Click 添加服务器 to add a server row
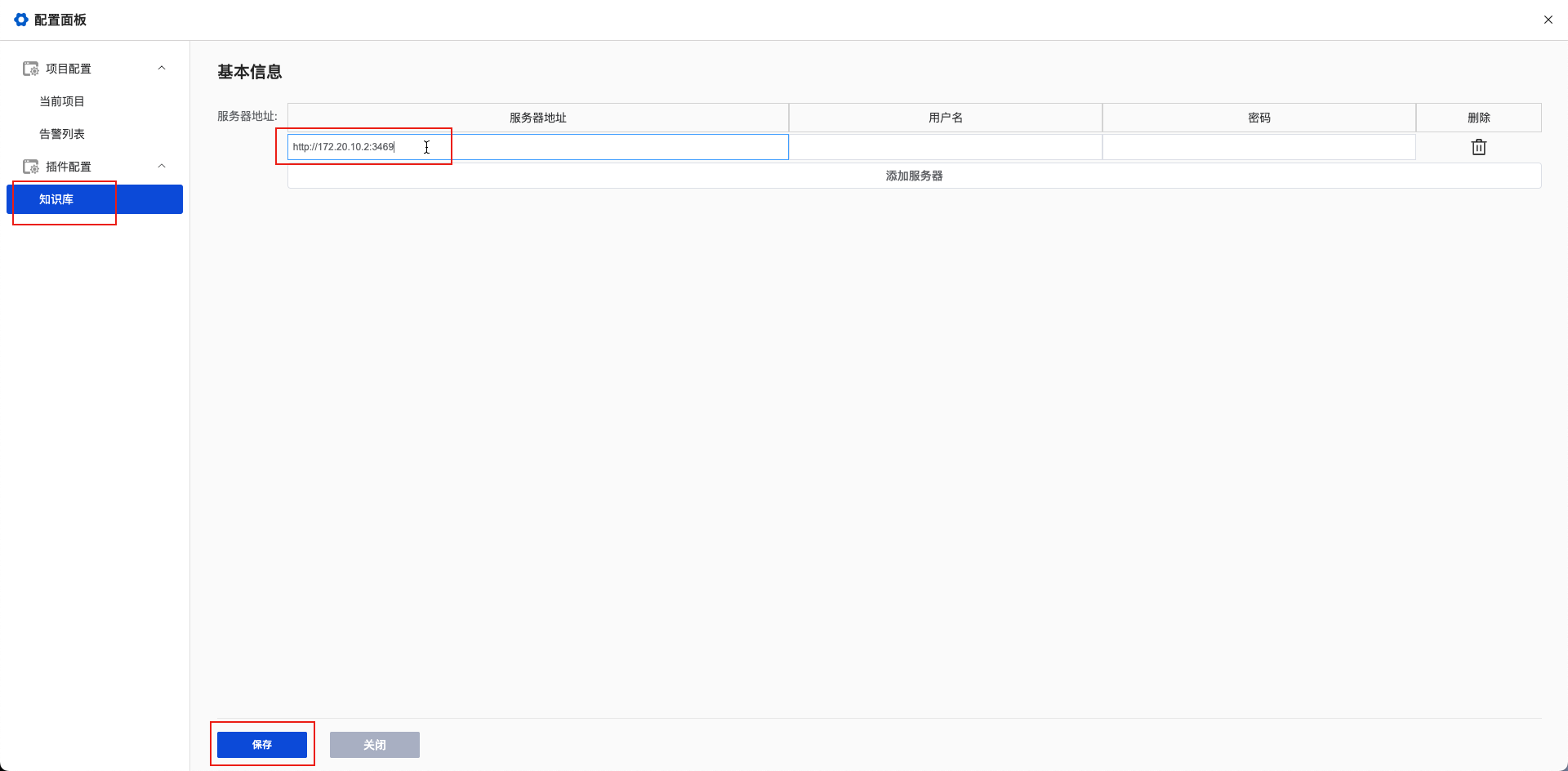This screenshot has height=771, width=1568. click(x=914, y=176)
